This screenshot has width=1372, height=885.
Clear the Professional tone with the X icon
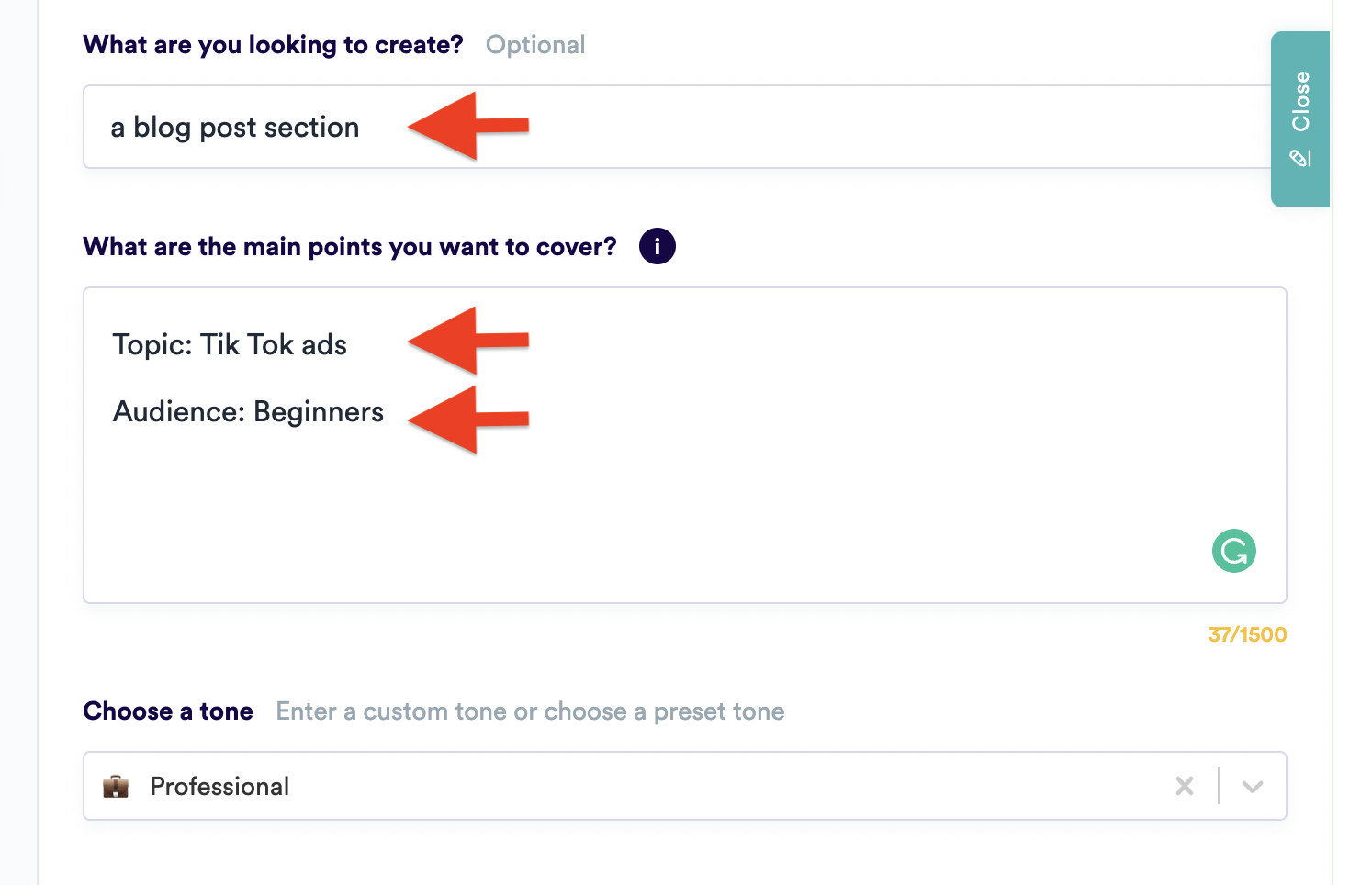pyautogui.click(x=1185, y=786)
